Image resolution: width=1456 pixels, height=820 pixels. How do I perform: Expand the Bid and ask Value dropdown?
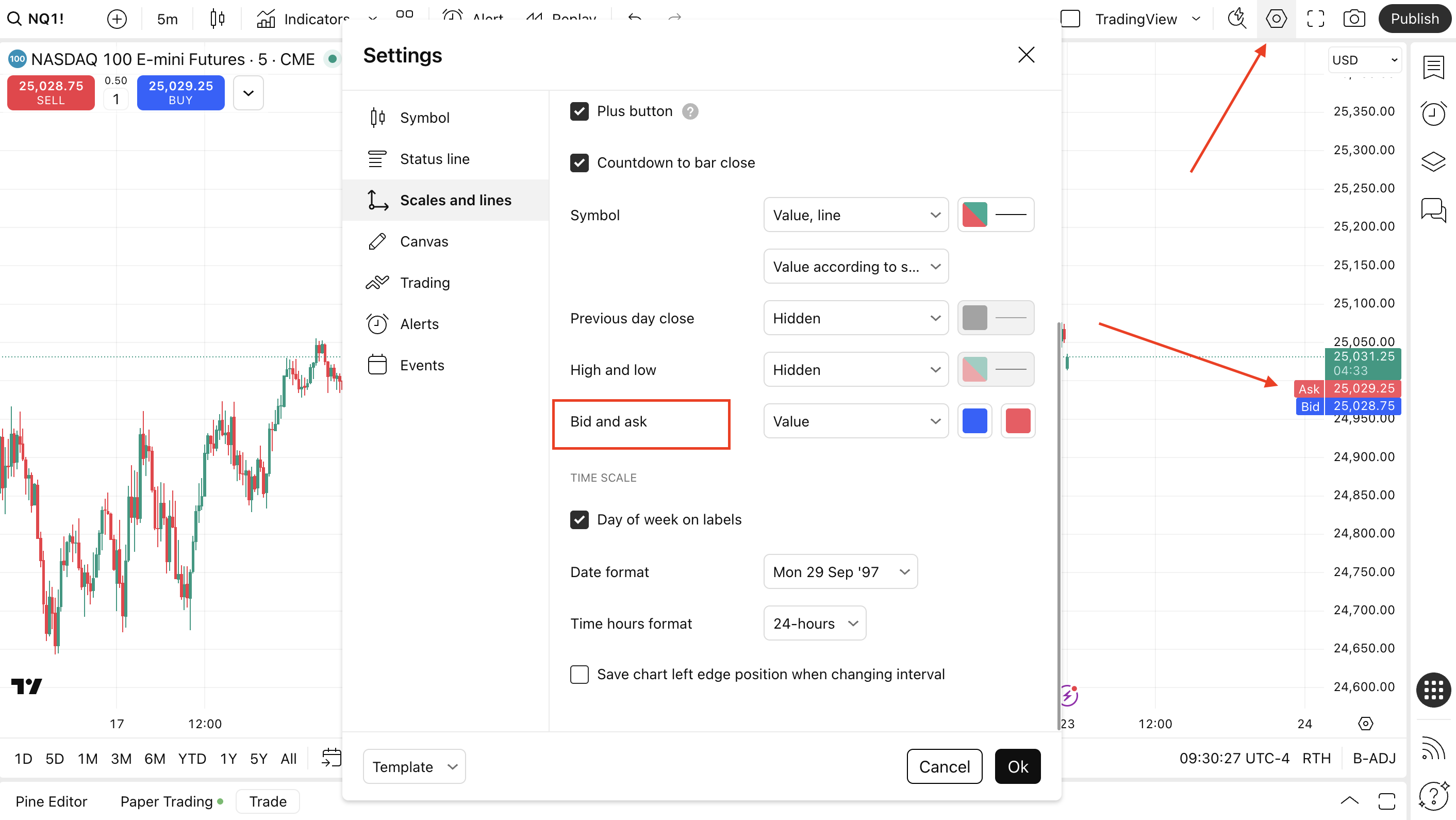[856, 421]
